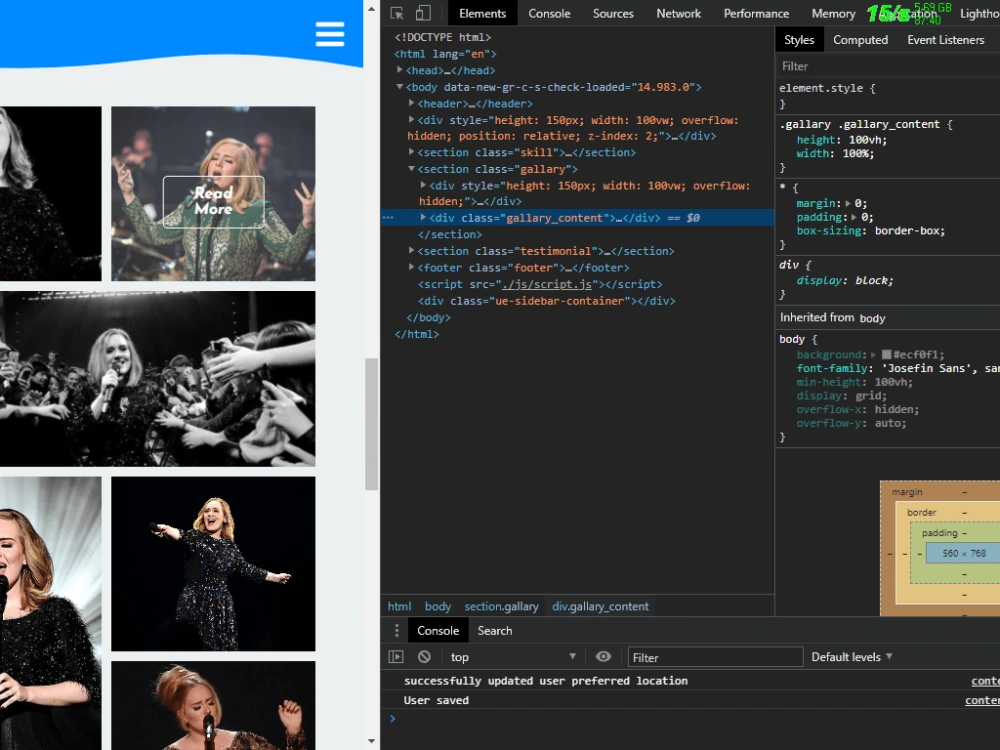The height and width of the screenshot is (750, 1000).
Task: Click the page scrollbar down arrow
Action: [371, 741]
